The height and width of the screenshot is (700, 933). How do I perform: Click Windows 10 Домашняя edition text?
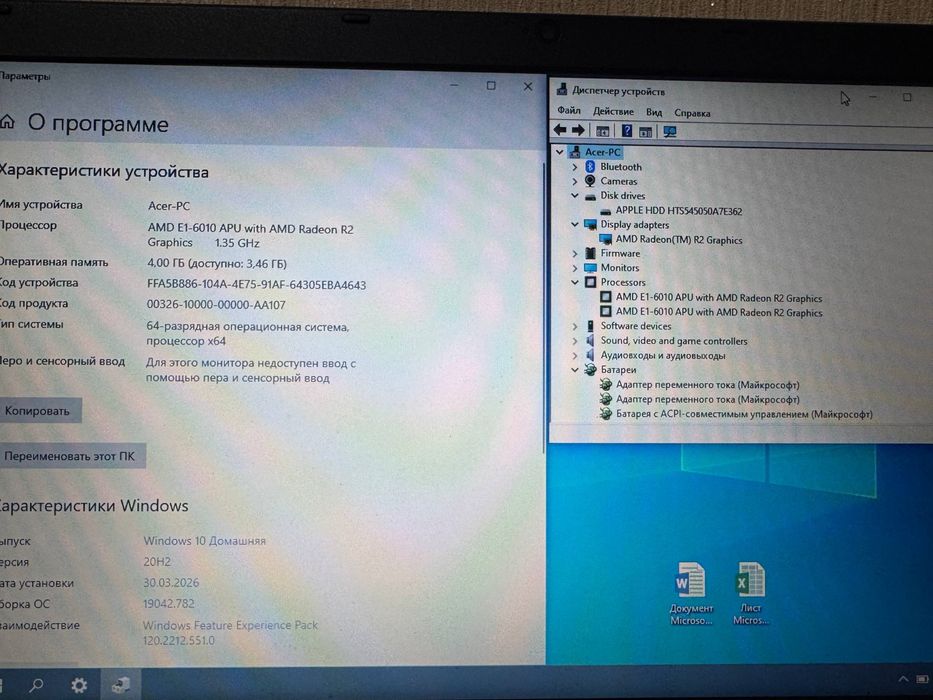pyautogui.click(x=205, y=540)
